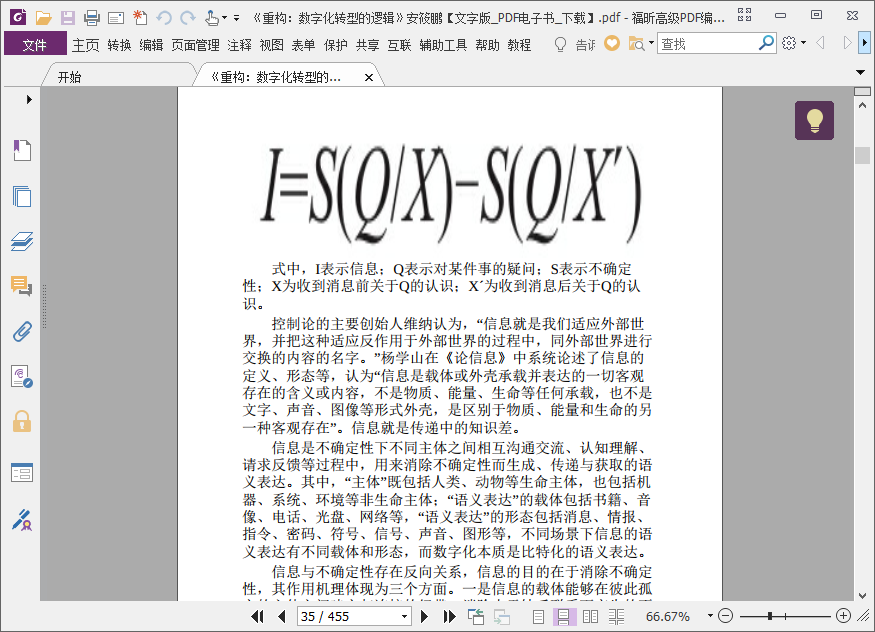
Task: Select the hand tool in the quick access toolbar
Action: pos(211,18)
